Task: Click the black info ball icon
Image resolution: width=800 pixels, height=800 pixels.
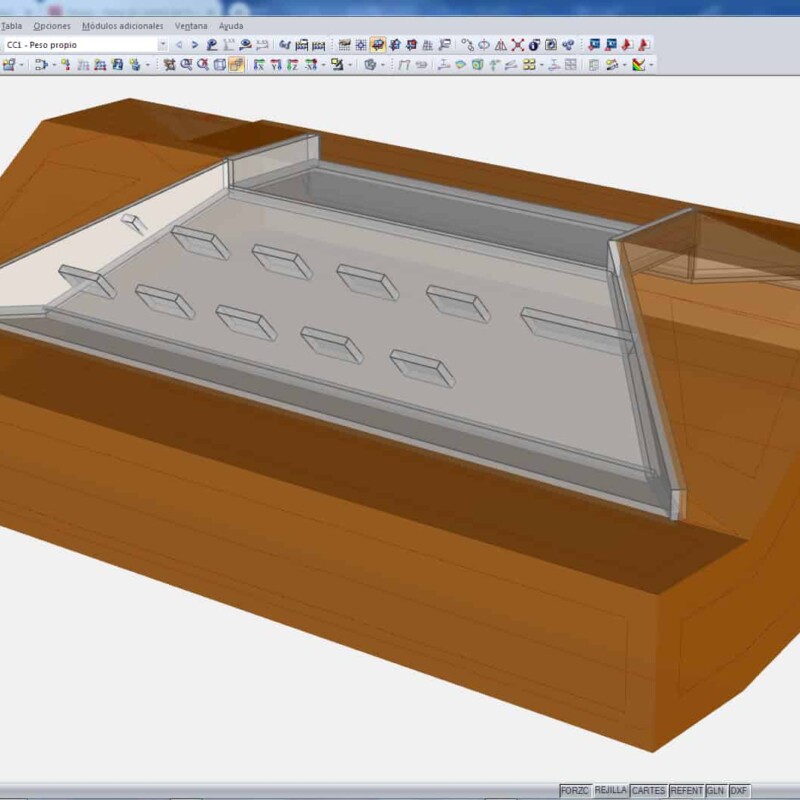Action: point(534,45)
